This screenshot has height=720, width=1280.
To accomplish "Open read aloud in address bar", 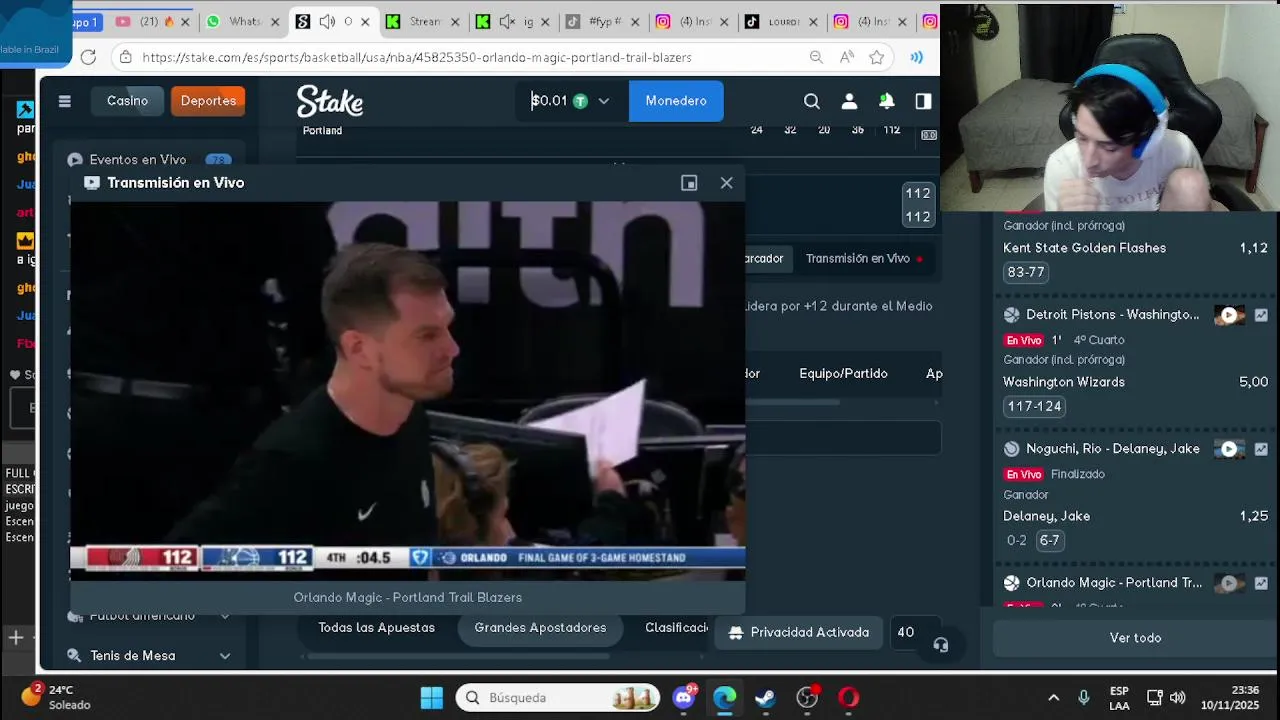I will pyautogui.click(x=847, y=57).
